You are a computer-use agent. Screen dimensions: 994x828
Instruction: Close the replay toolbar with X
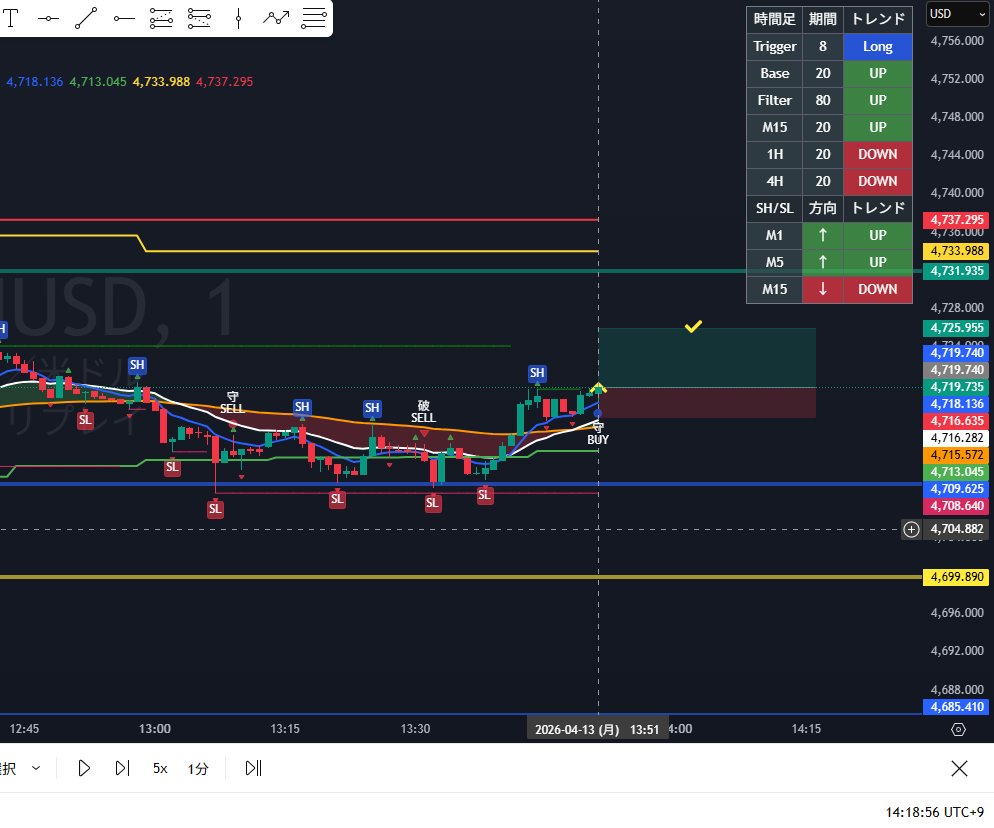point(959,768)
